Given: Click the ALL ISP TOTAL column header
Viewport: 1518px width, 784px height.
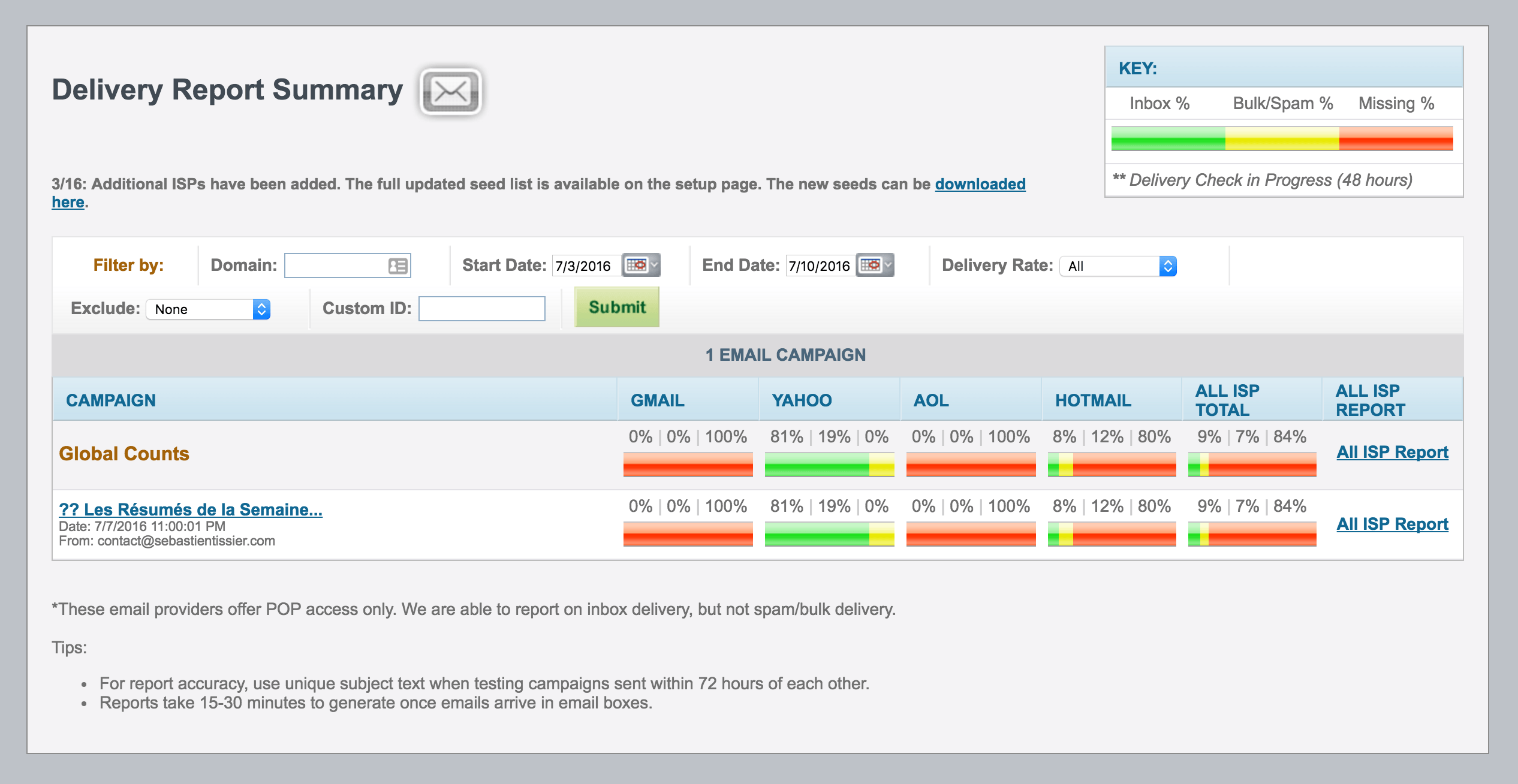Looking at the screenshot, I should point(1227,400).
